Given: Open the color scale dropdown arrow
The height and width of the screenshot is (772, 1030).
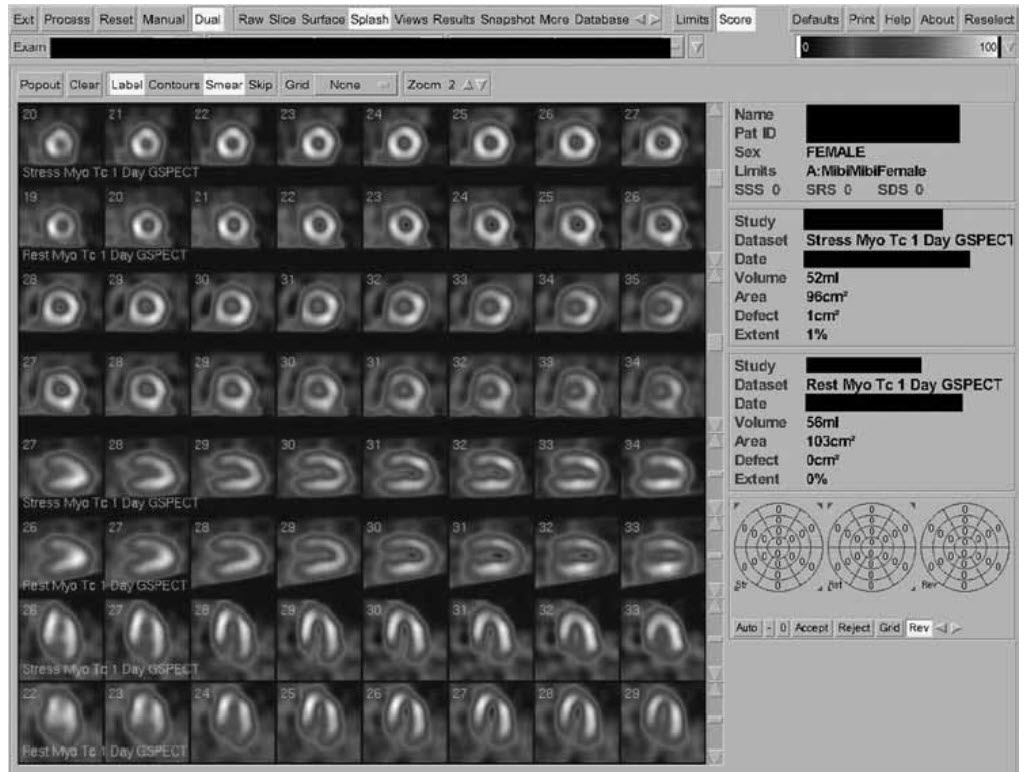Looking at the screenshot, I should [1014, 48].
